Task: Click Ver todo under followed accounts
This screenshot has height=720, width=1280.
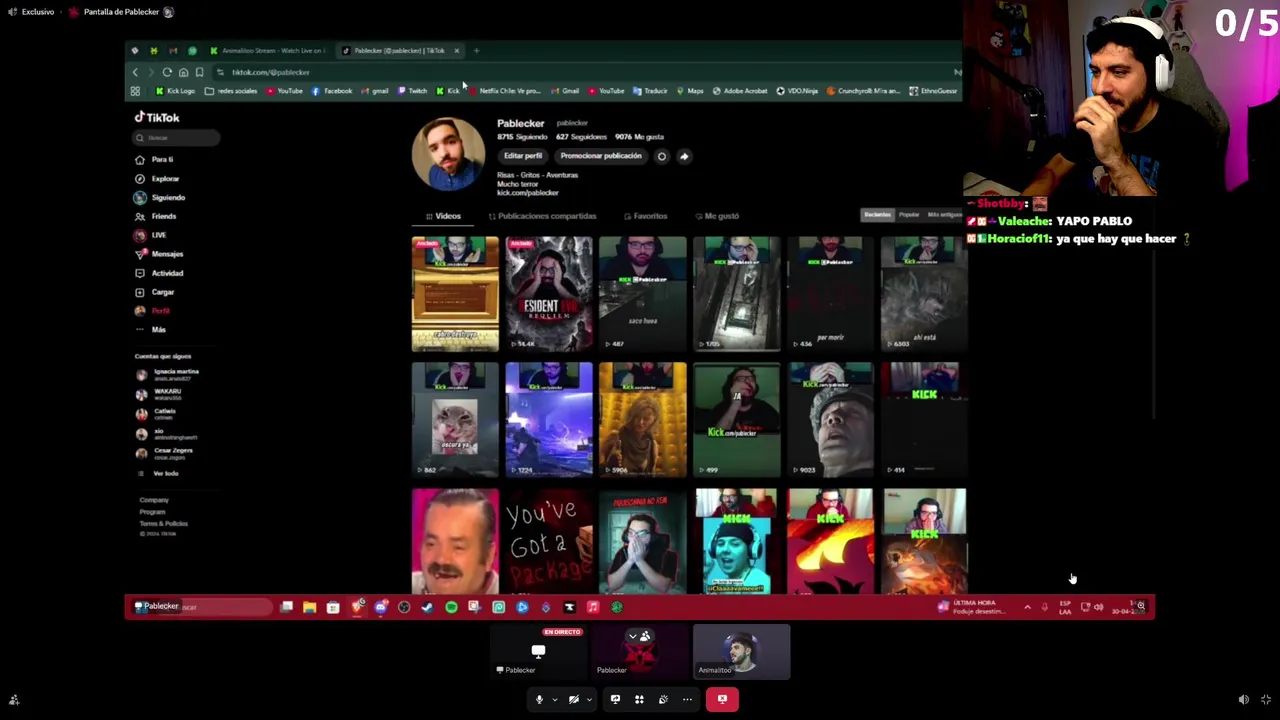Action: (x=160, y=473)
